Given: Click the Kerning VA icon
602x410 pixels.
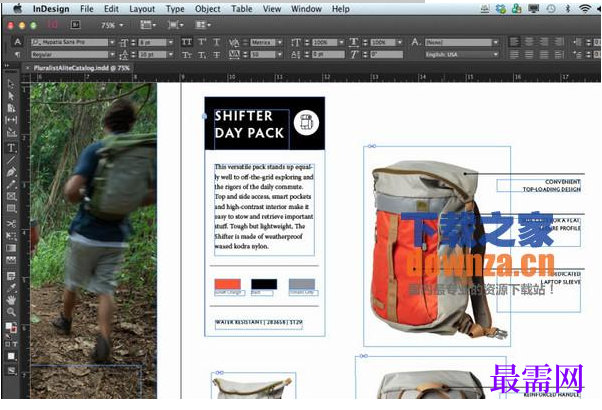Looking at the screenshot, I should [x=234, y=42].
